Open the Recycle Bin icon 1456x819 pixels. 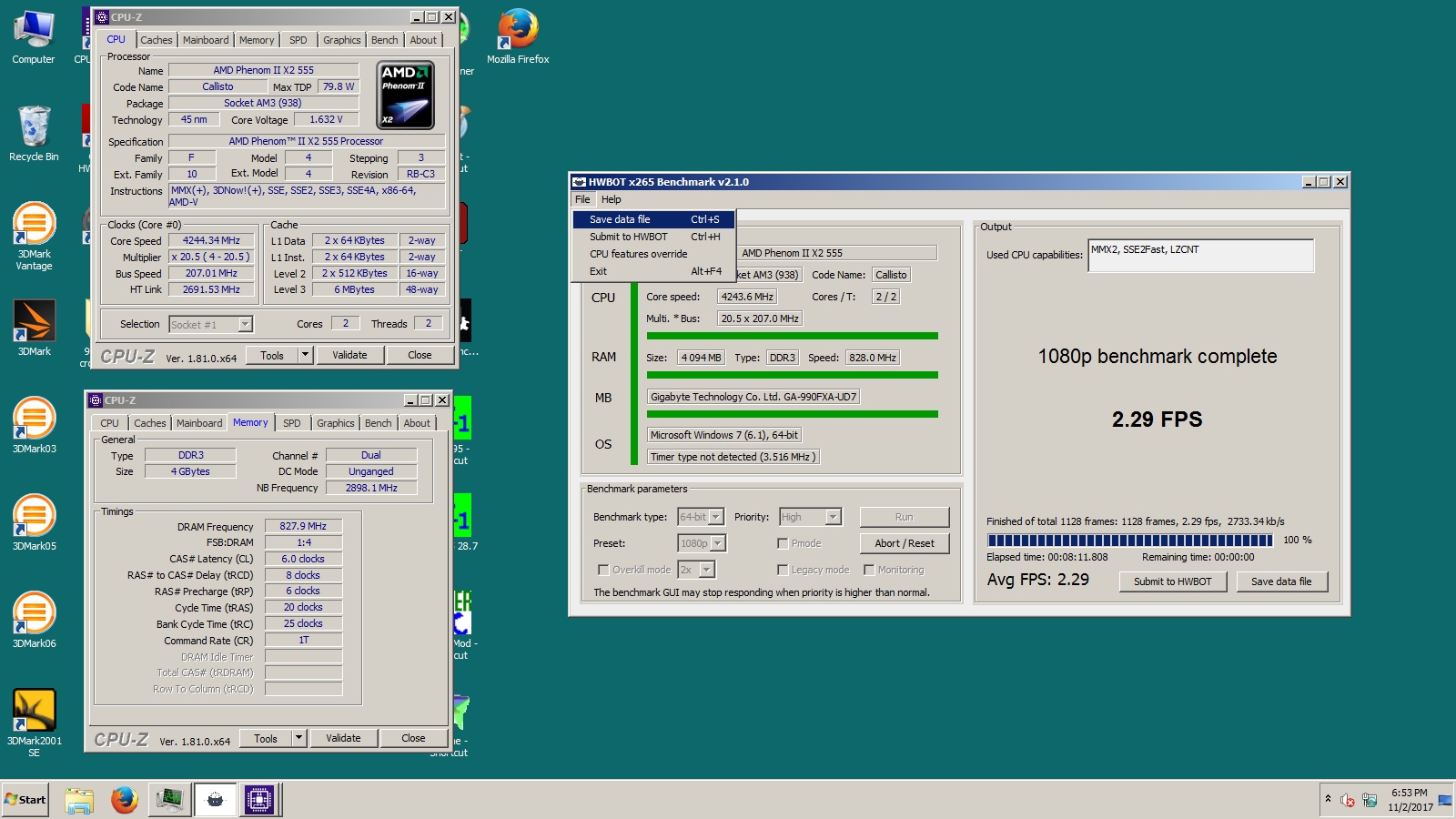[x=34, y=135]
